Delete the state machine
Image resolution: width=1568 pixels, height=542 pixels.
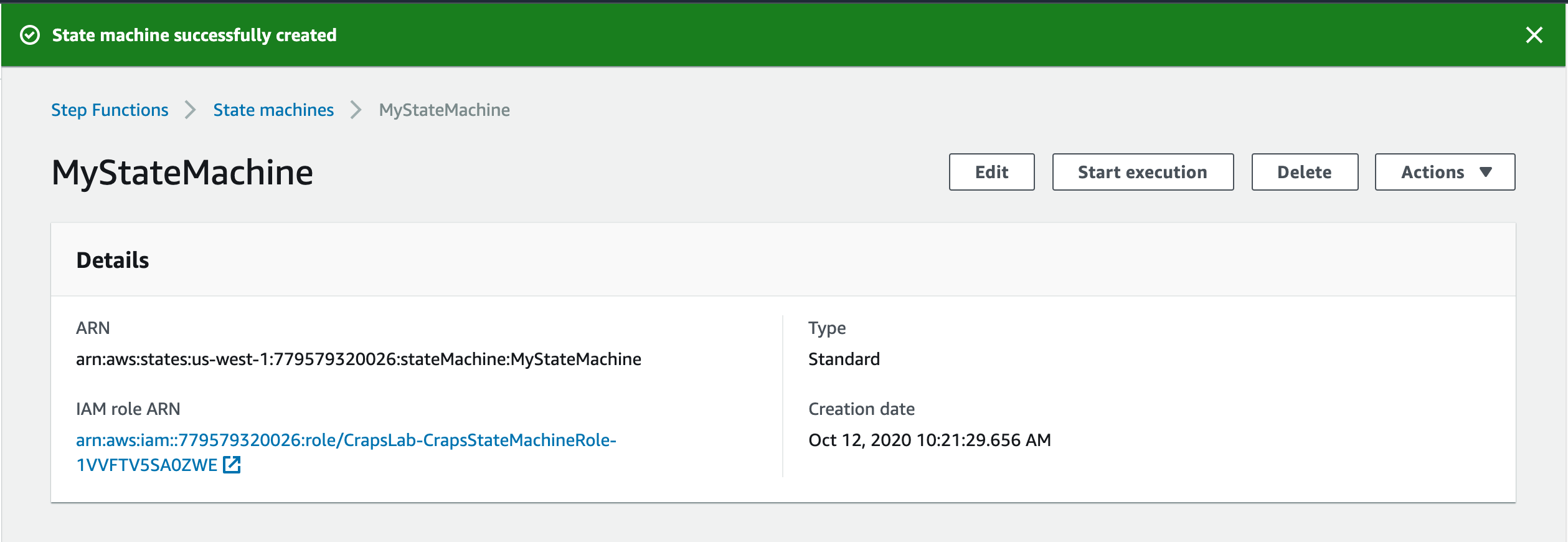1305,172
